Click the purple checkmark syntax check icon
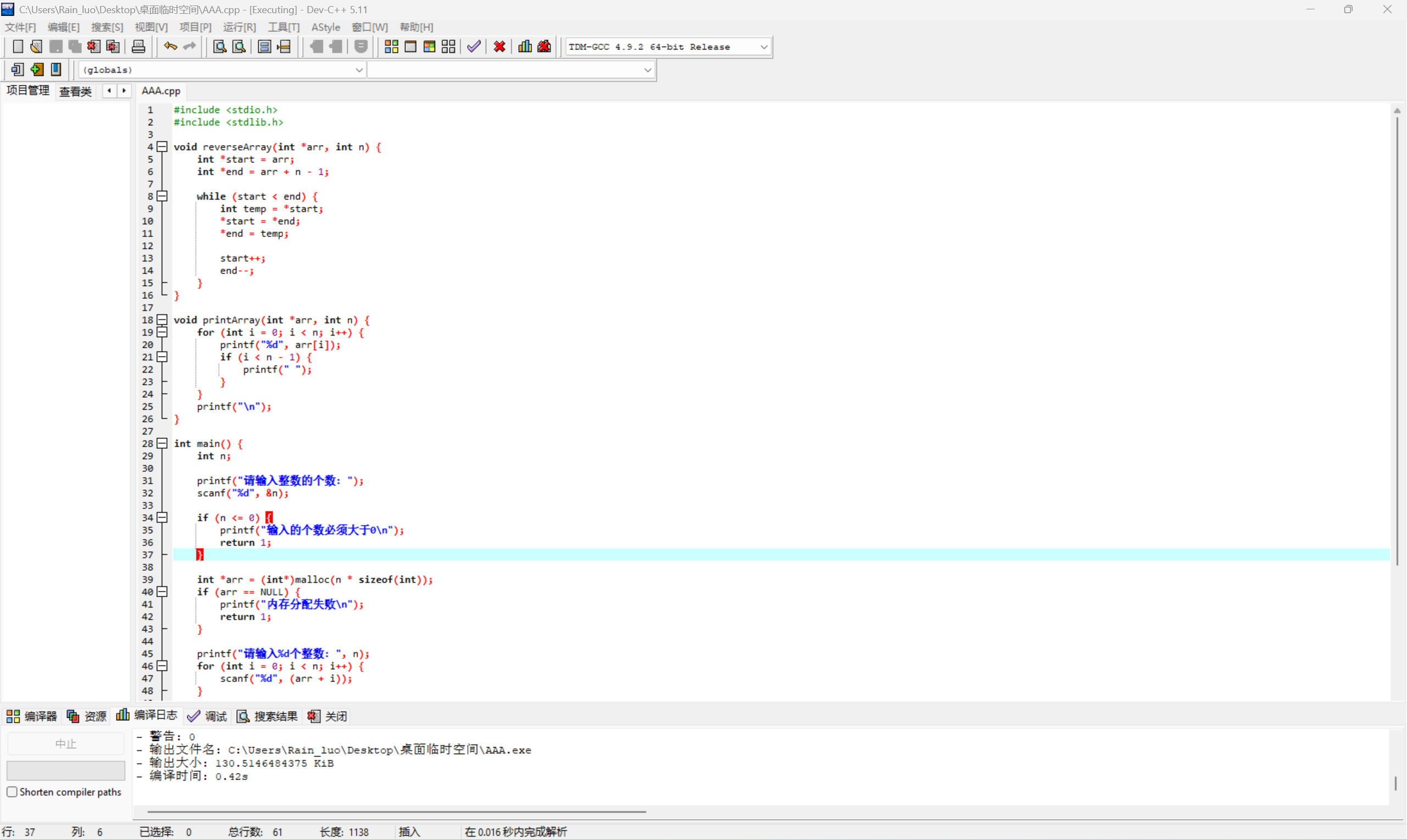 coord(474,46)
